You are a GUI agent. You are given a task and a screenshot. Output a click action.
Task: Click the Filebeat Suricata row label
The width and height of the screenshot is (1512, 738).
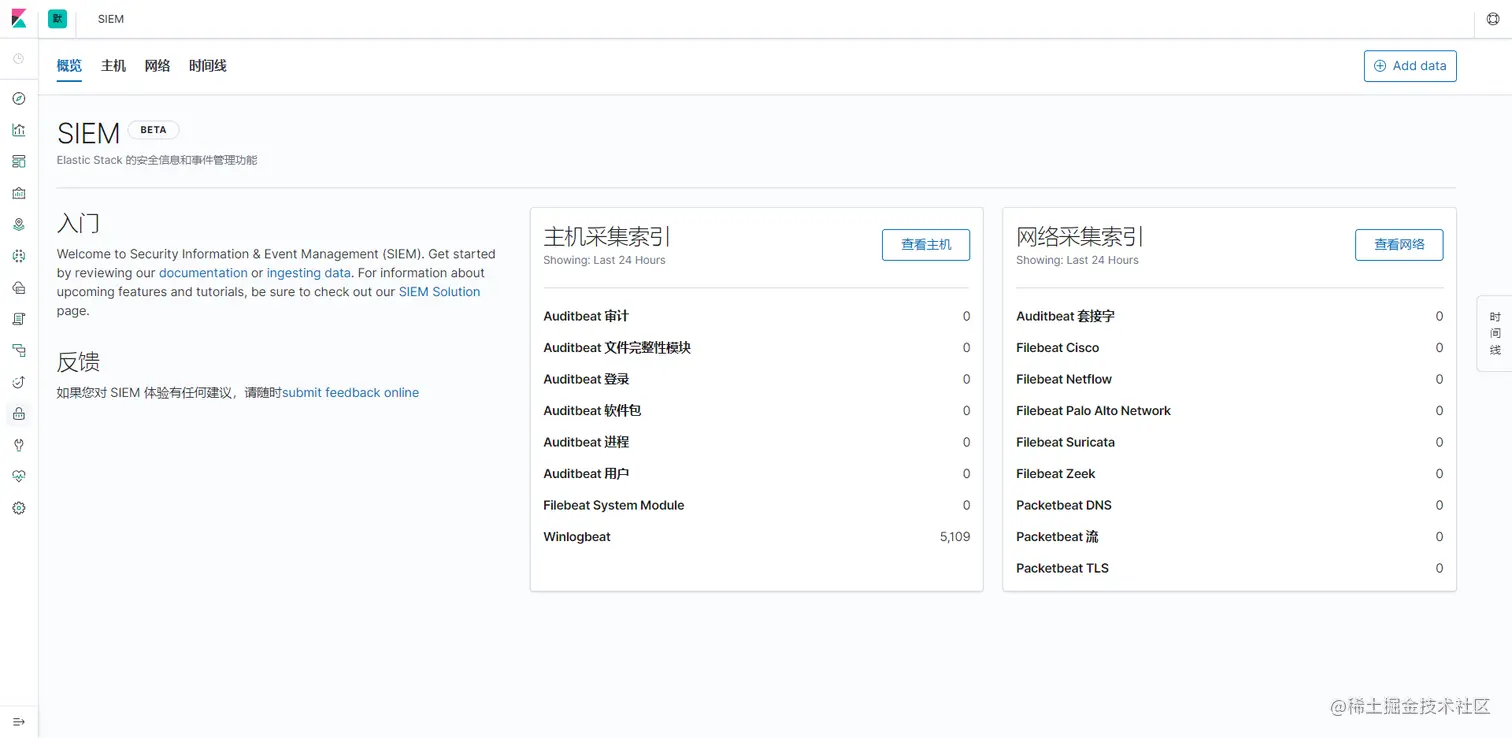1065,443
